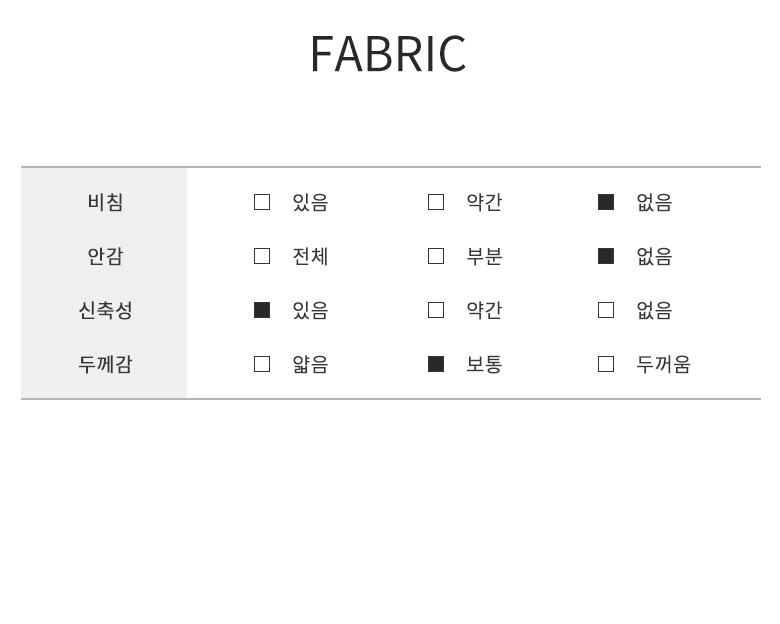This screenshot has height=624, width=780.
Task: Click the 두께감 row label
Action: coord(105,364)
